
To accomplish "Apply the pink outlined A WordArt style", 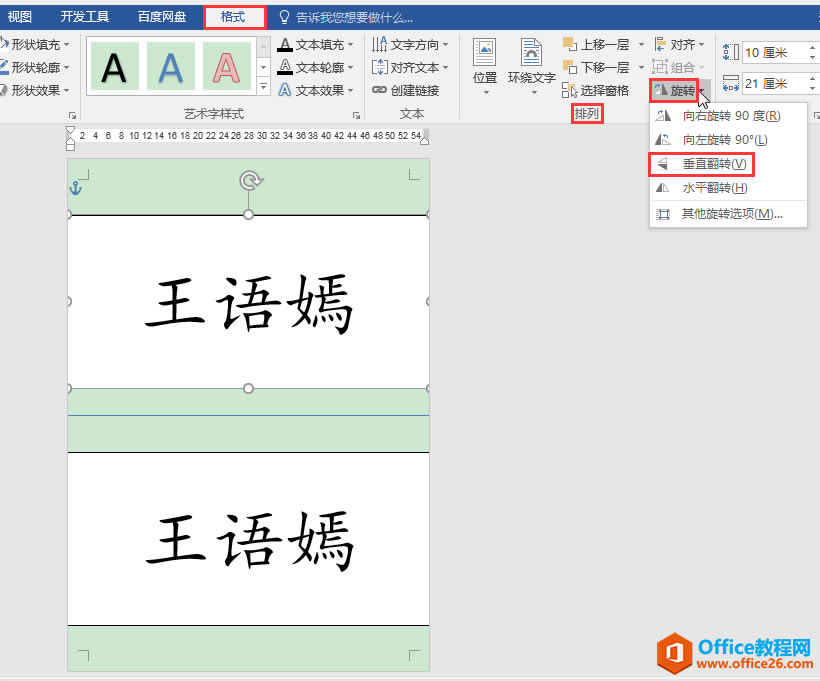I will pyautogui.click(x=226, y=66).
